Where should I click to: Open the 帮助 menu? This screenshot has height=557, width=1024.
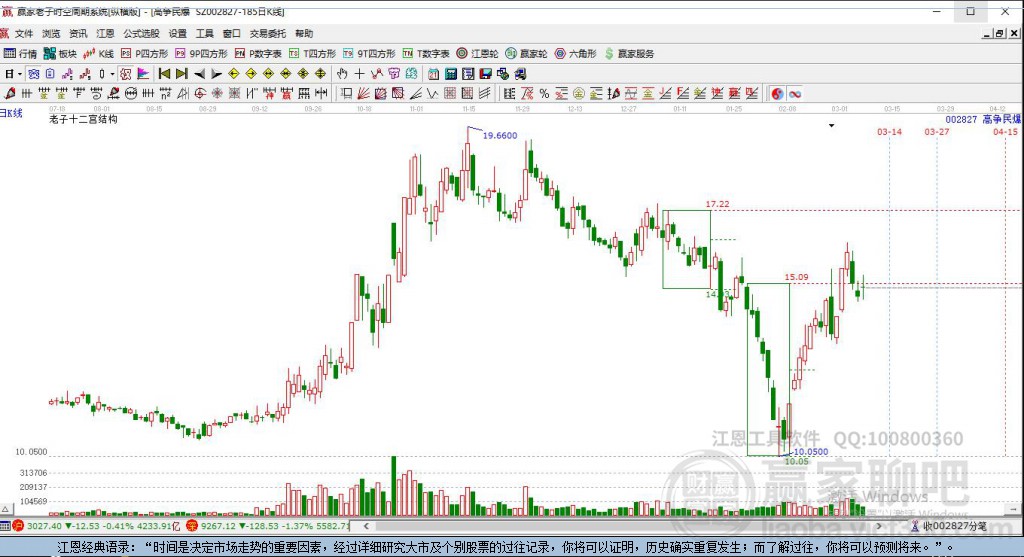point(304,33)
